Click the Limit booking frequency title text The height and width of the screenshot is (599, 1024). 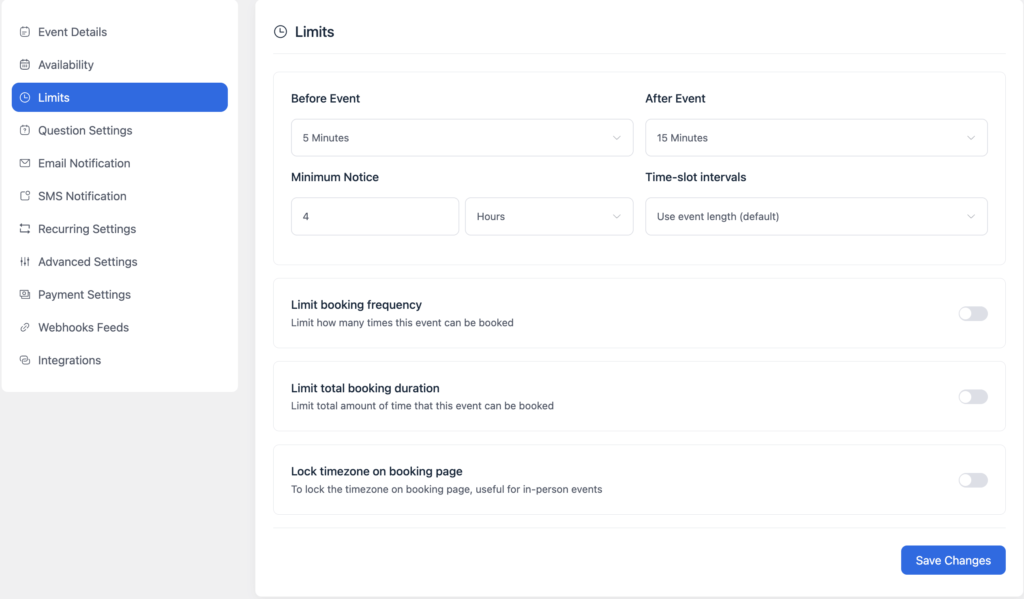(x=356, y=304)
